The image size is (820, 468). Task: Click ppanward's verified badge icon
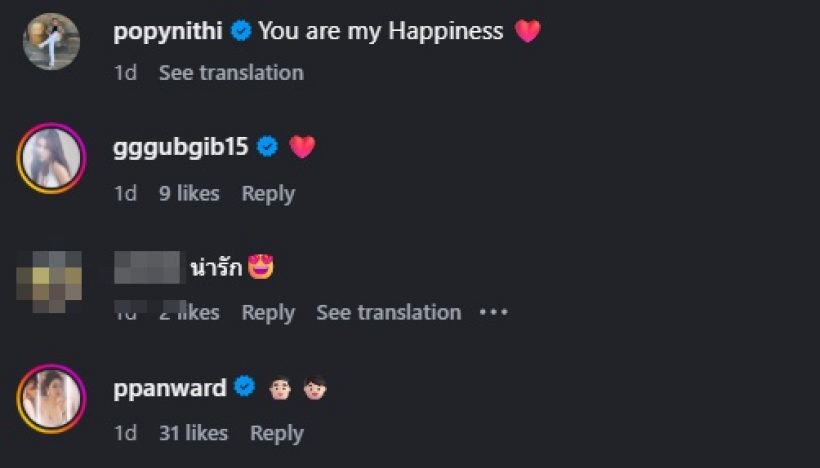coord(245,387)
